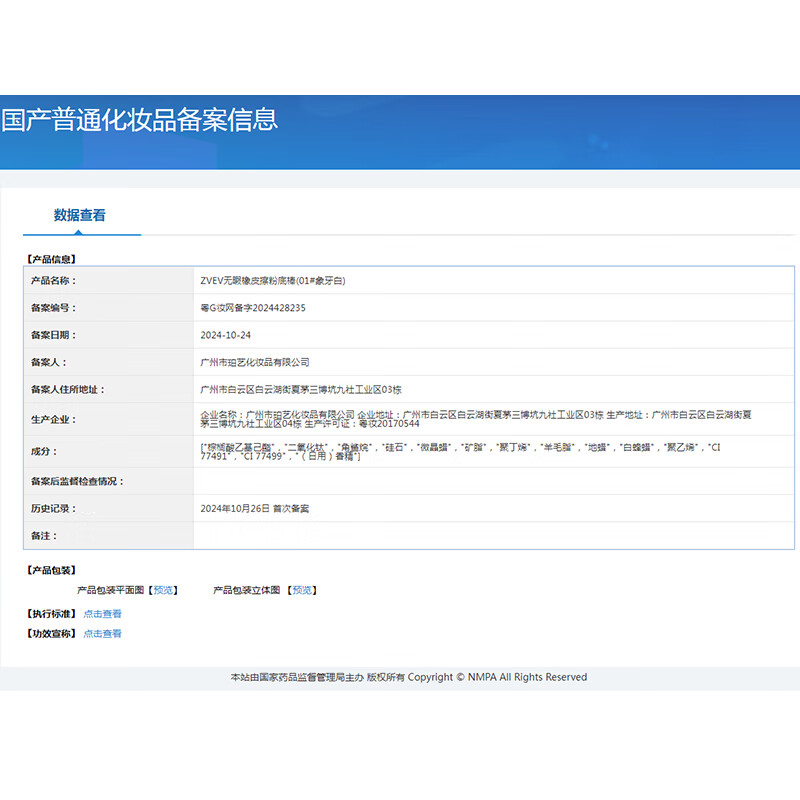Open 点击查看 link next to 执行标准
This screenshot has height=800, width=800.
pos(102,614)
